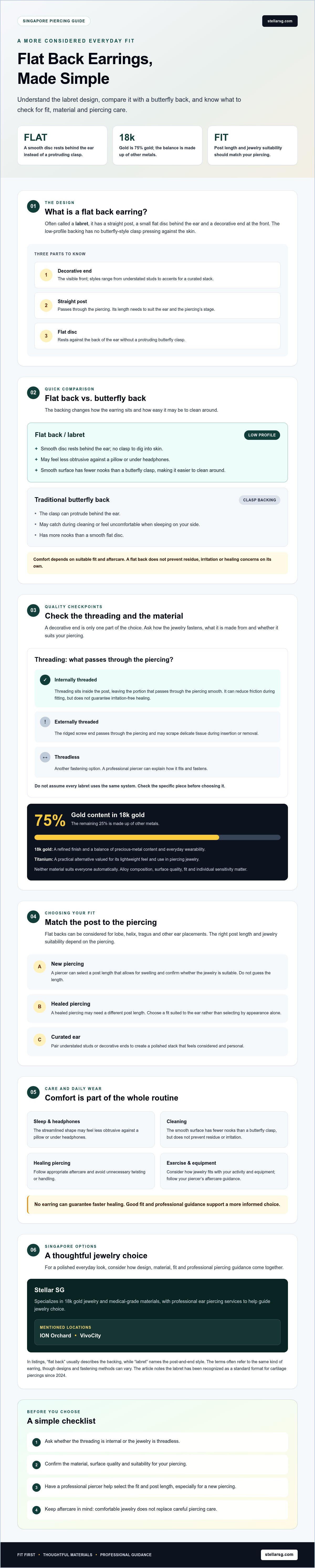Click the 18k gold content progress bar
315x1568 pixels.
[157, 838]
